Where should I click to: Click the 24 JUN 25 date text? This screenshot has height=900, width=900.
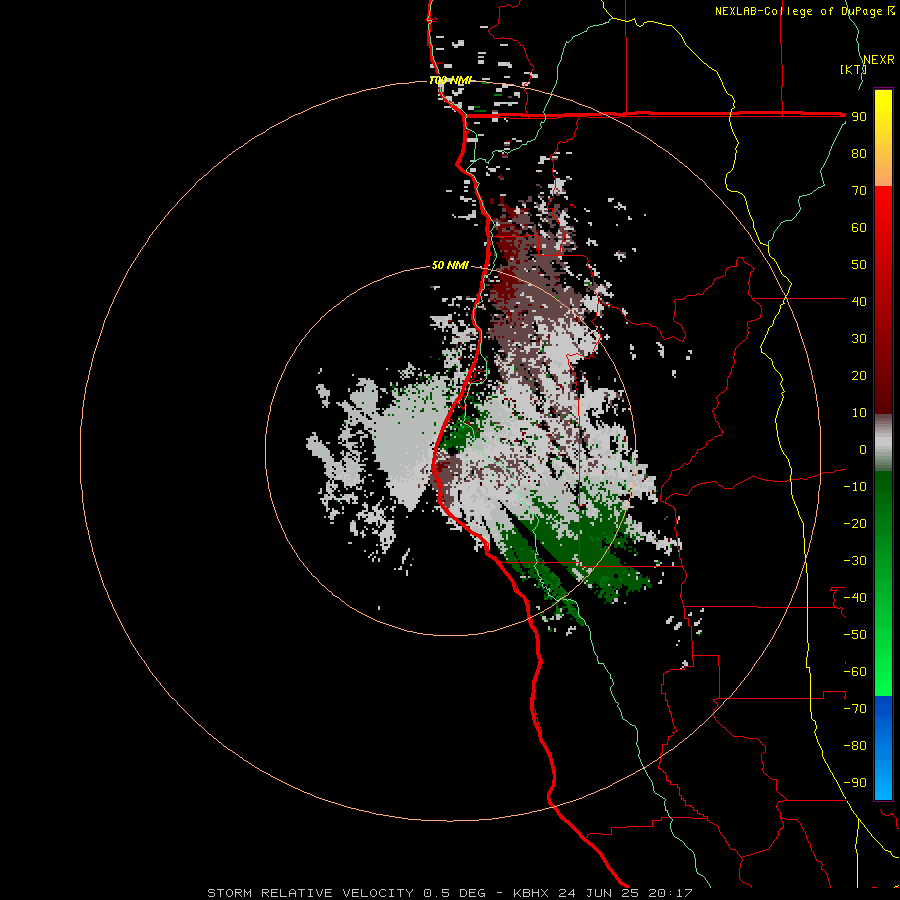(598, 893)
